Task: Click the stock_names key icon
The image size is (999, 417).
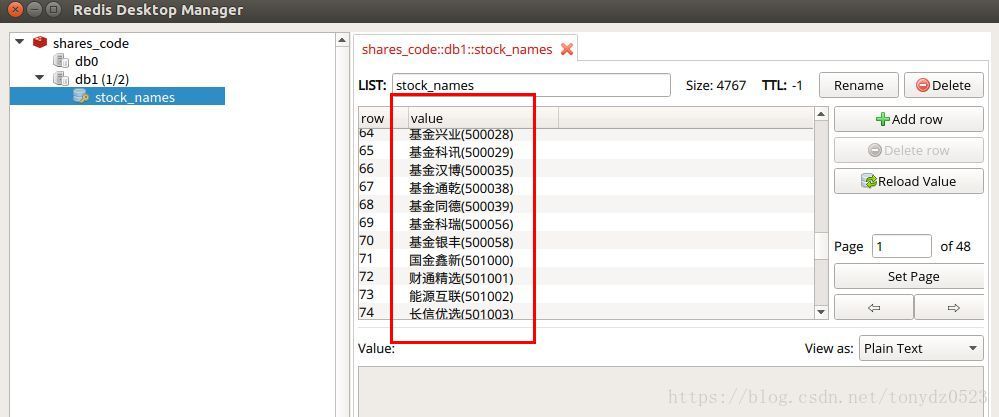Action: (x=82, y=96)
